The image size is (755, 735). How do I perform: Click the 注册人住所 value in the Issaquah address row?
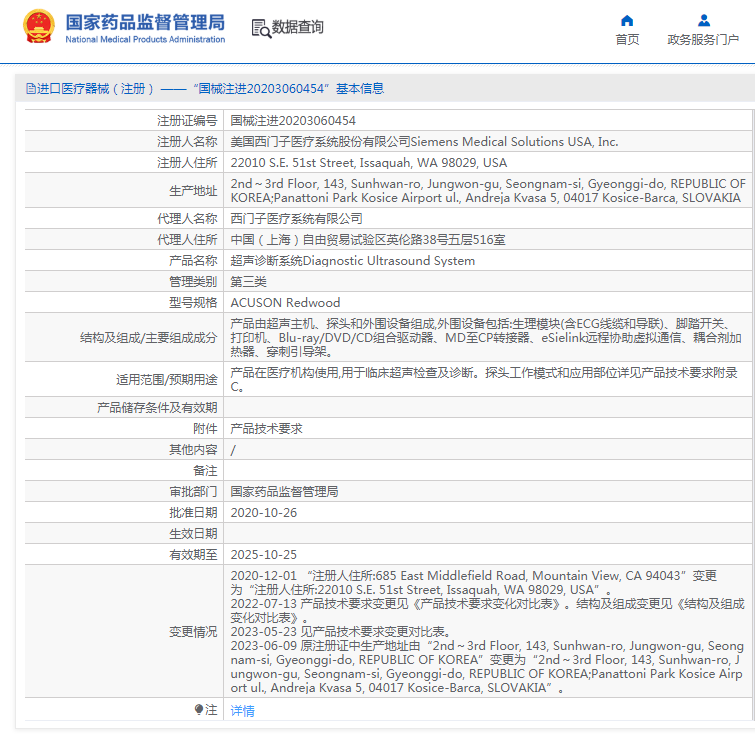[368, 163]
